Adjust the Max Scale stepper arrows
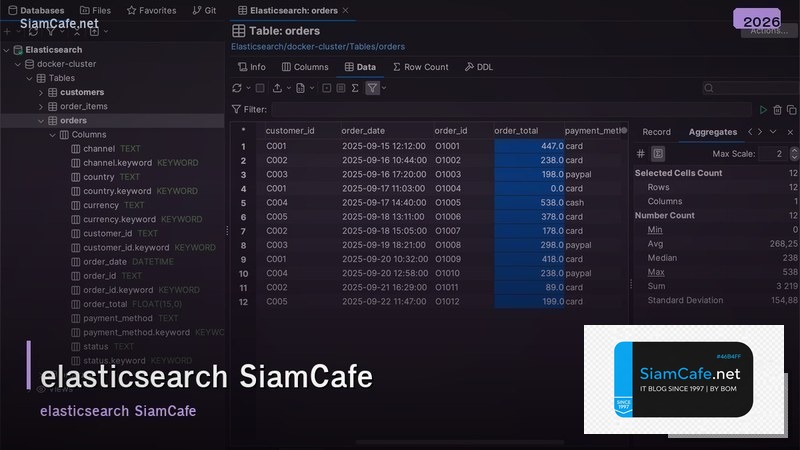 pos(794,154)
